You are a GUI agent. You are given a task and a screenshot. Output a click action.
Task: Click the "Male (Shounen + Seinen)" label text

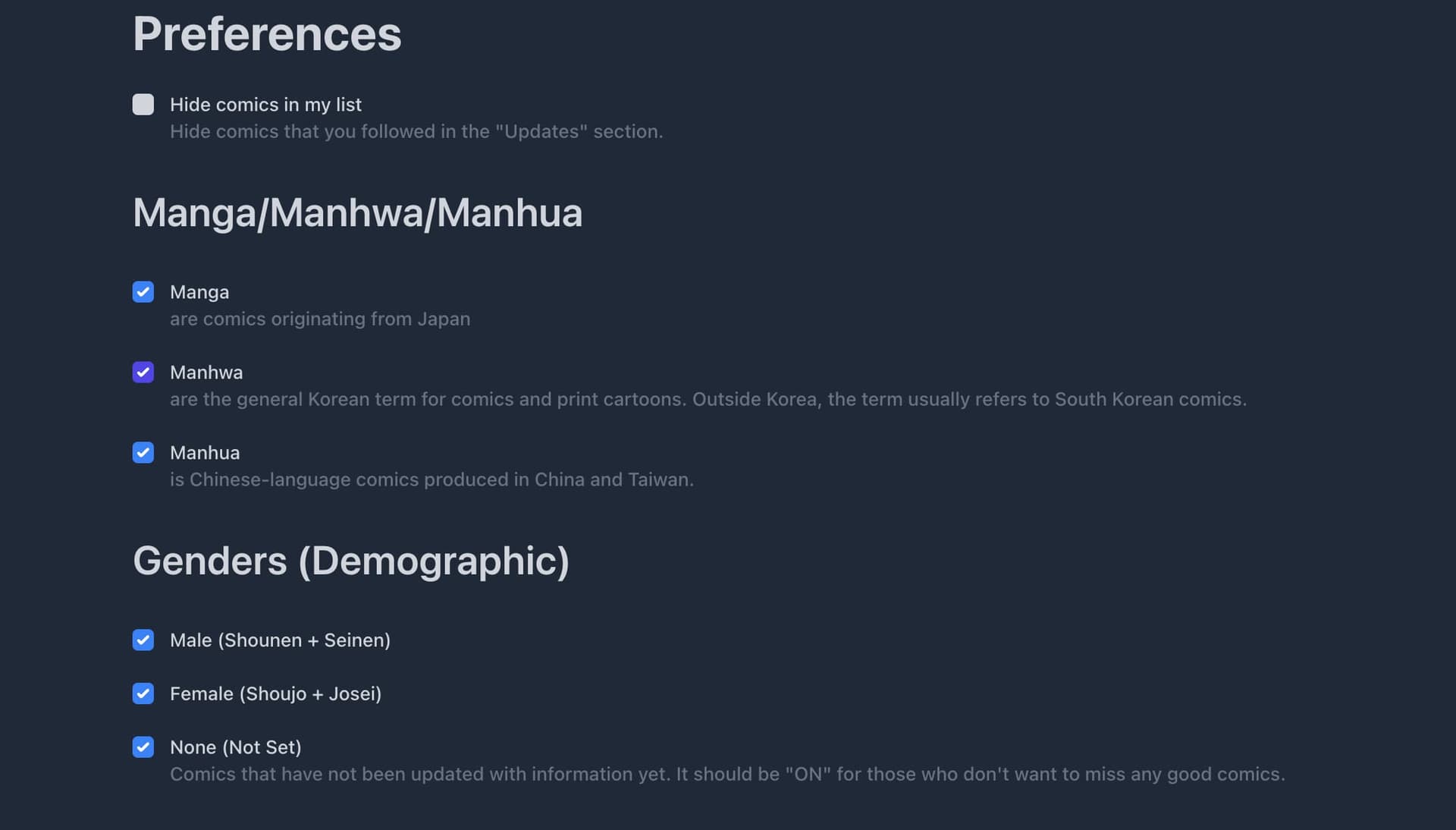pyautogui.click(x=280, y=640)
